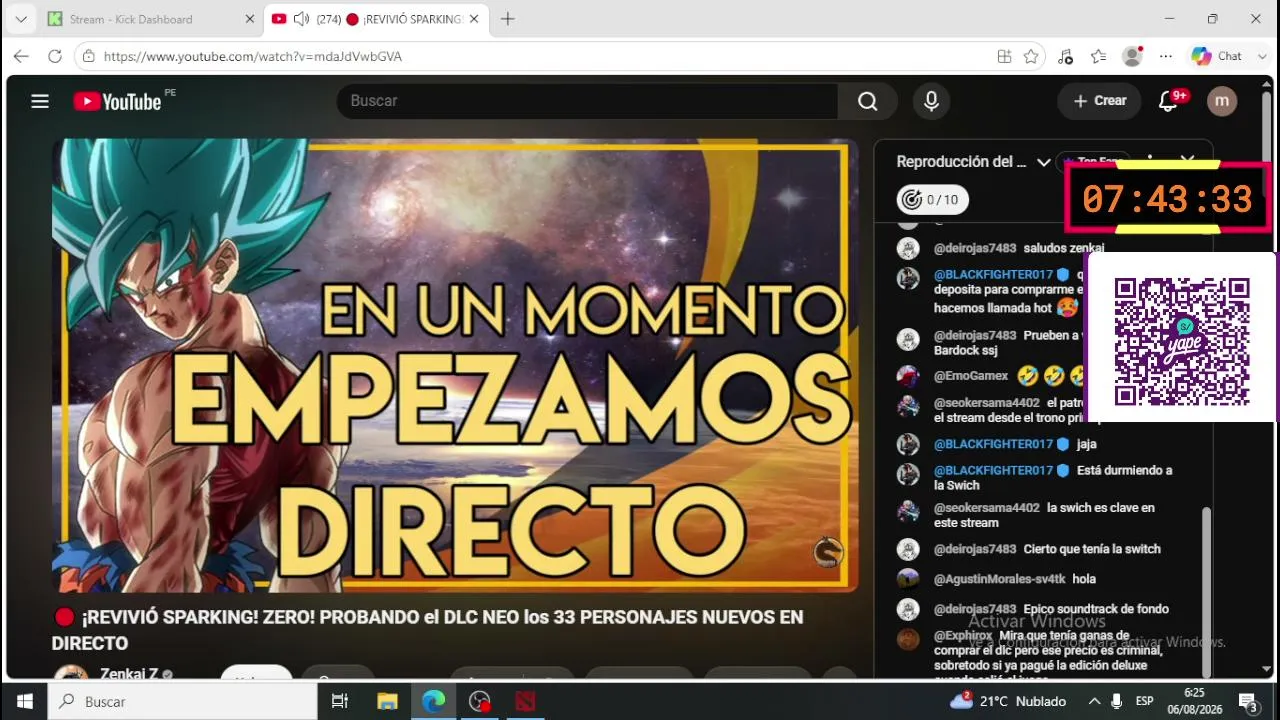1280x720 pixels.
Task: Go back with the browser arrow
Action: pyautogui.click(x=21, y=56)
